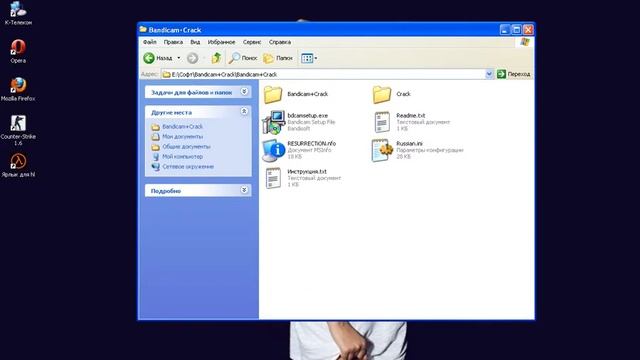Select the Crack folder icon

click(x=382, y=94)
